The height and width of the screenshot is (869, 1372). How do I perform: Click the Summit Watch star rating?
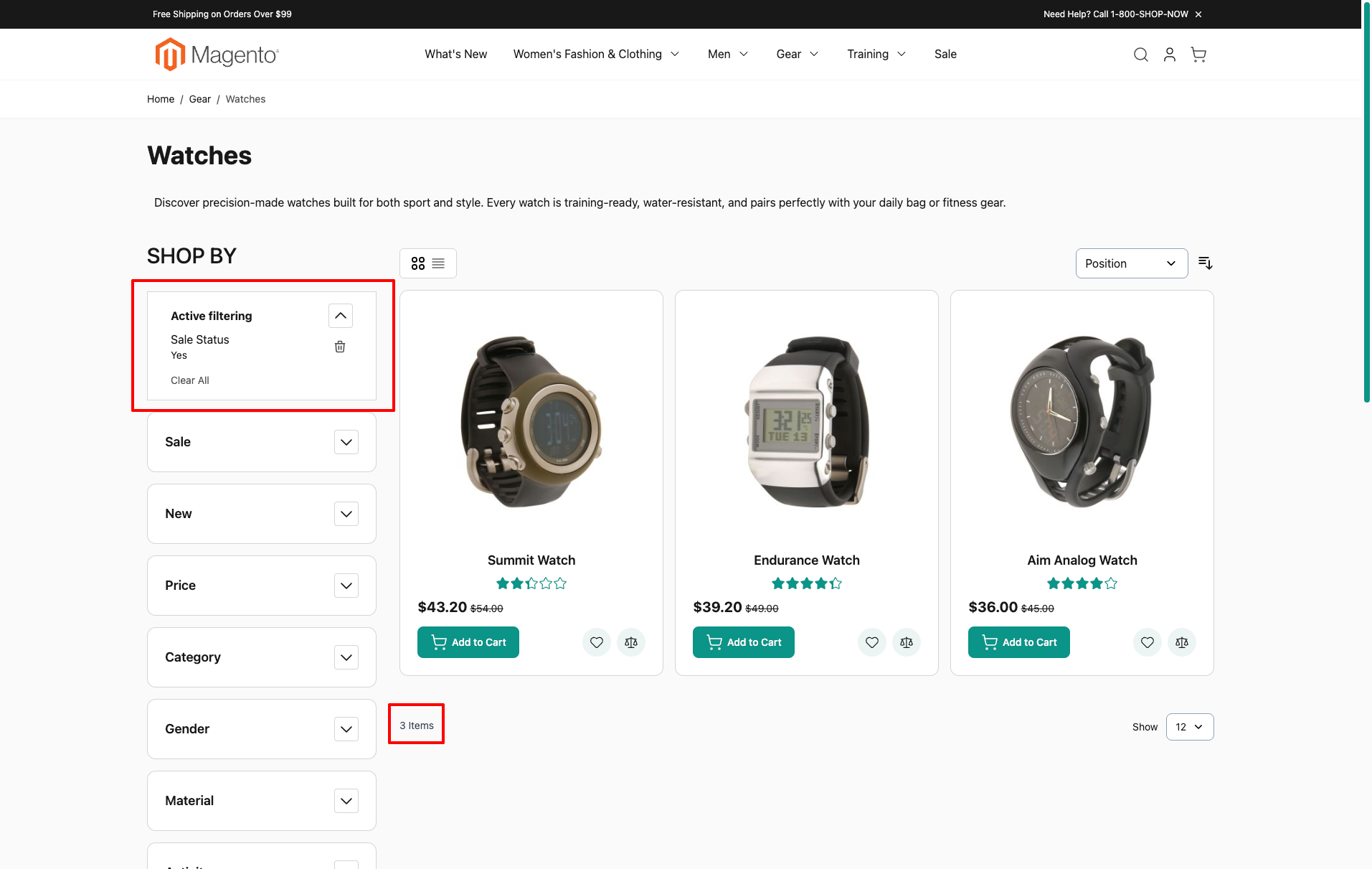[x=531, y=583]
